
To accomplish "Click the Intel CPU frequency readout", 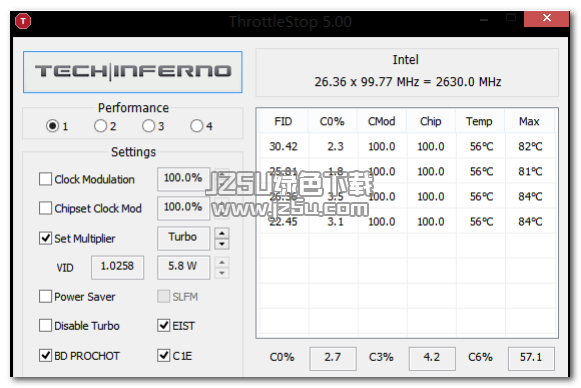I will 408,82.
